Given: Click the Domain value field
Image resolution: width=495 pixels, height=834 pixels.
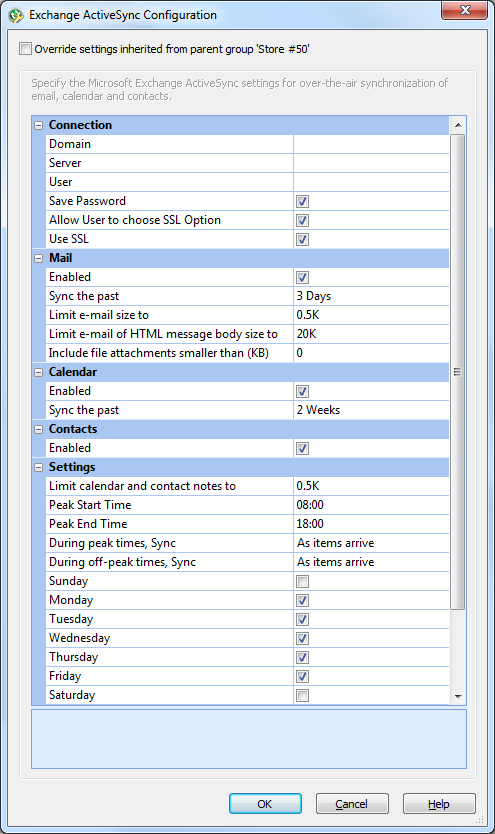Looking at the screenshot, I should (371, 144).
